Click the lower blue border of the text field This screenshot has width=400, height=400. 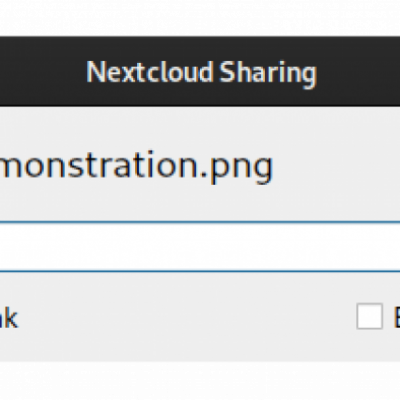[200, 271]
